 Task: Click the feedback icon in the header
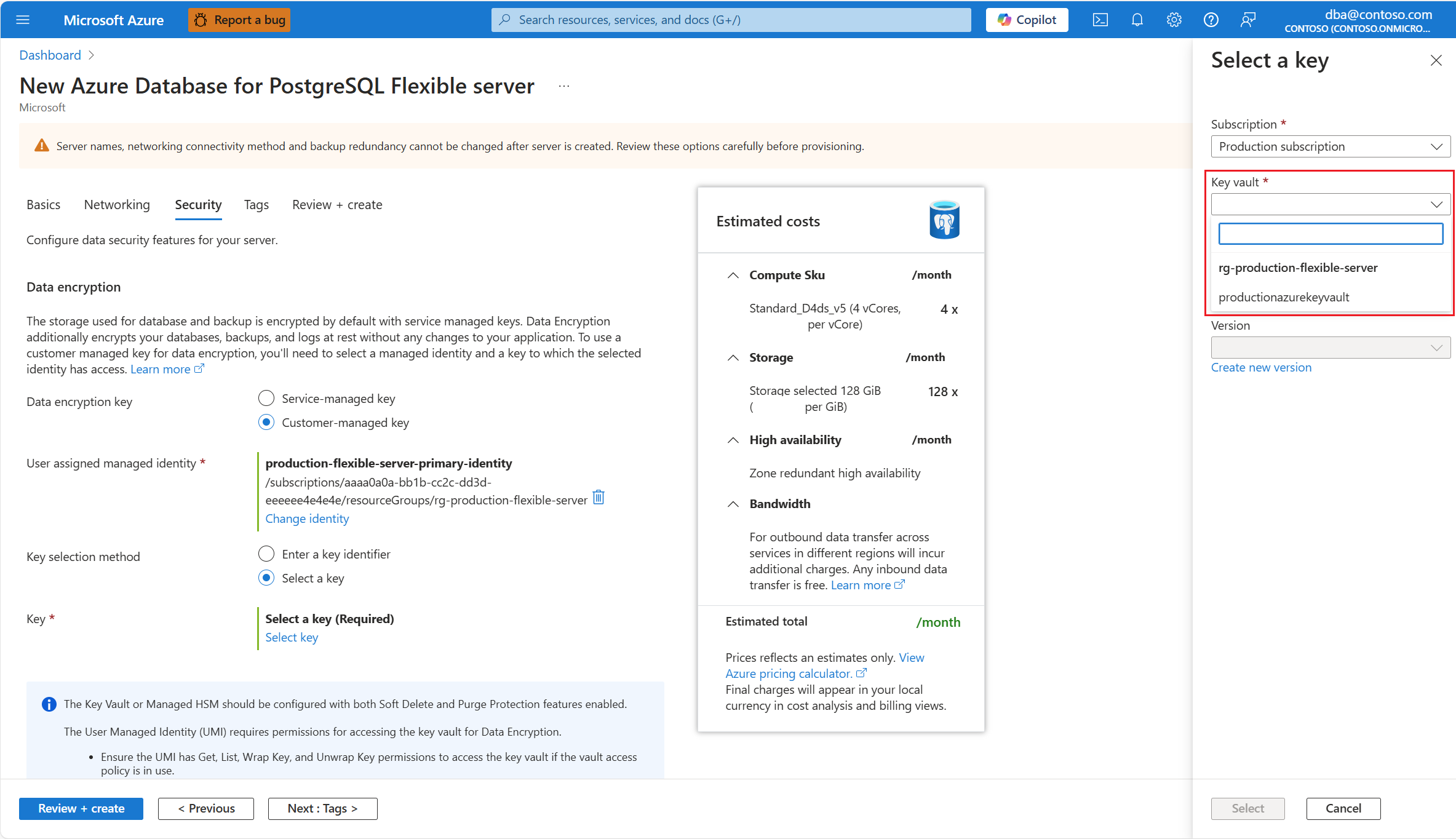pos(1247,20)
